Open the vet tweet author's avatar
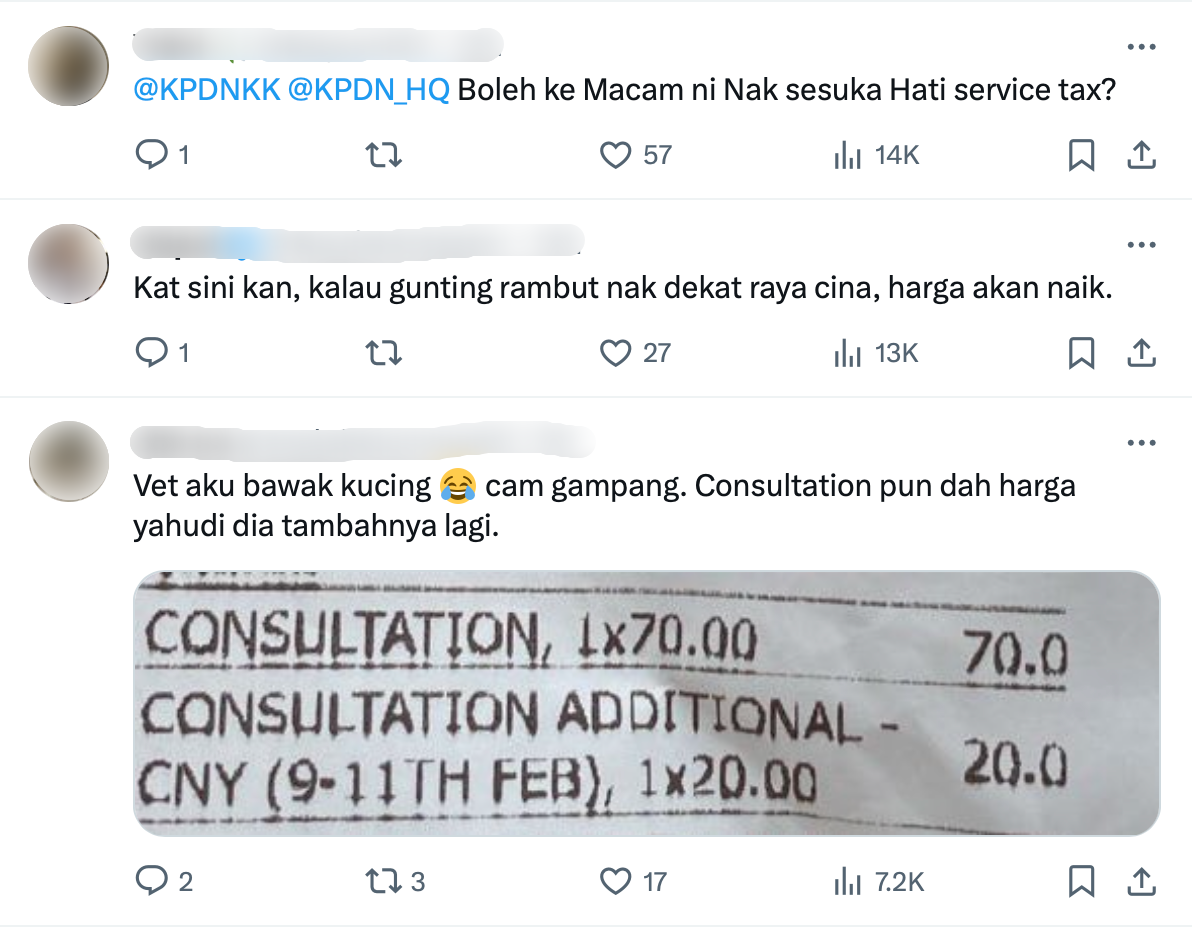This screenshot has width=1192, height=928. coord(68,461)
